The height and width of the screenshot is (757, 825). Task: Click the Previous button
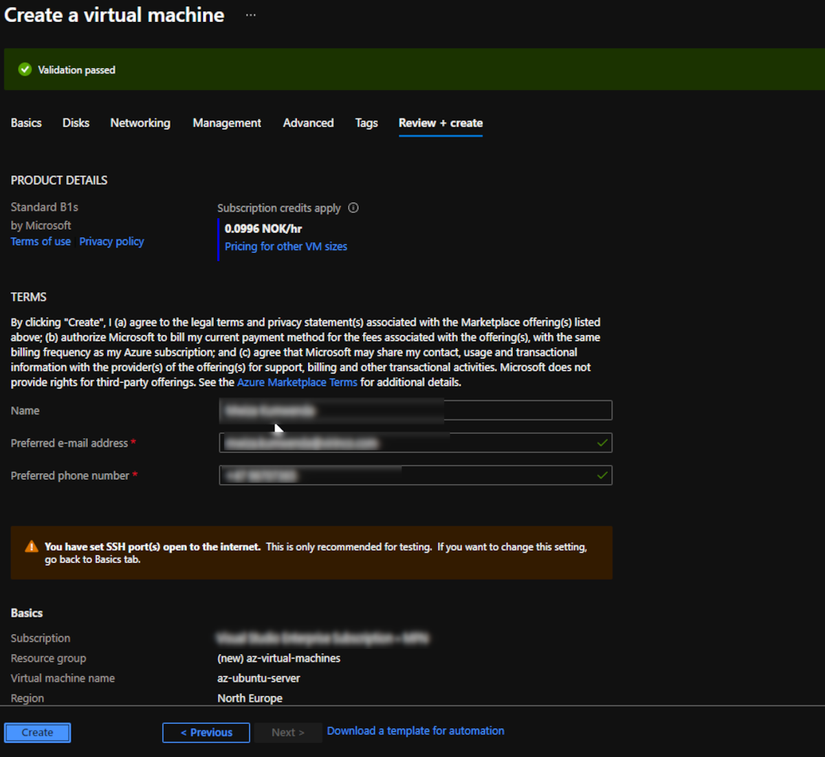point(206,732)
